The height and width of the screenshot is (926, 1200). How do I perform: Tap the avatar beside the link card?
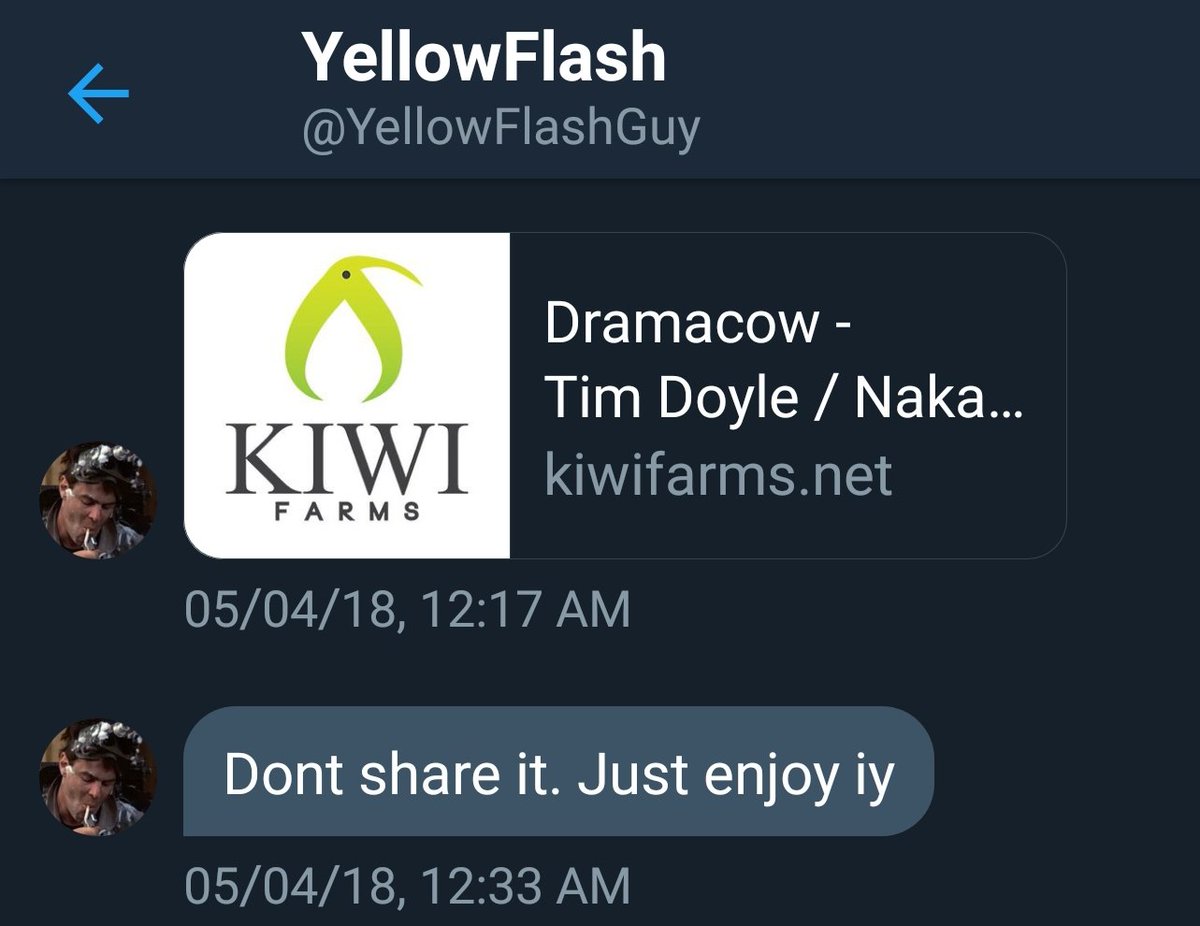[98, 500]
